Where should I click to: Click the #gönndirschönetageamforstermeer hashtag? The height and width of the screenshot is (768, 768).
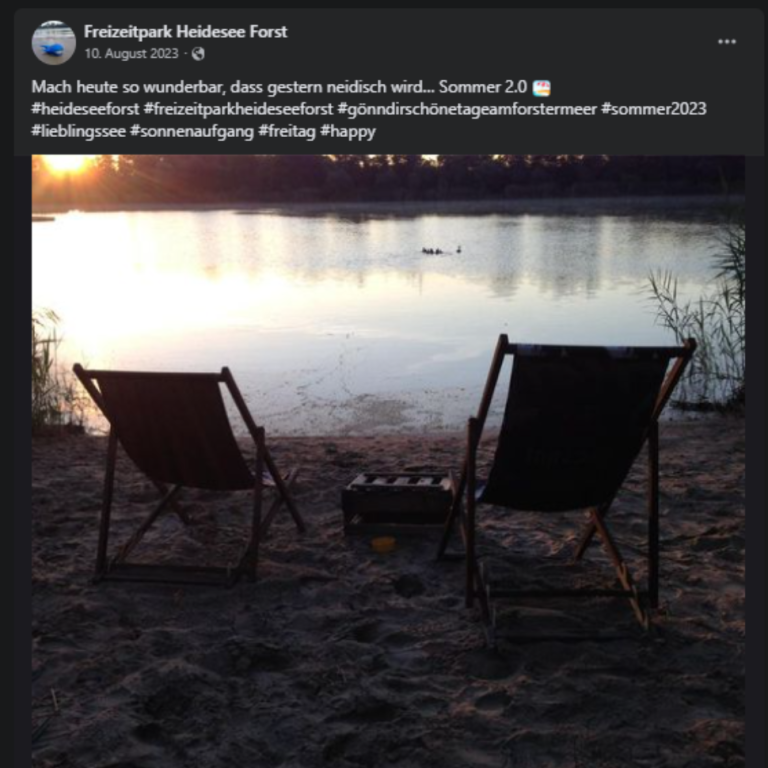(x=467, y=109)
